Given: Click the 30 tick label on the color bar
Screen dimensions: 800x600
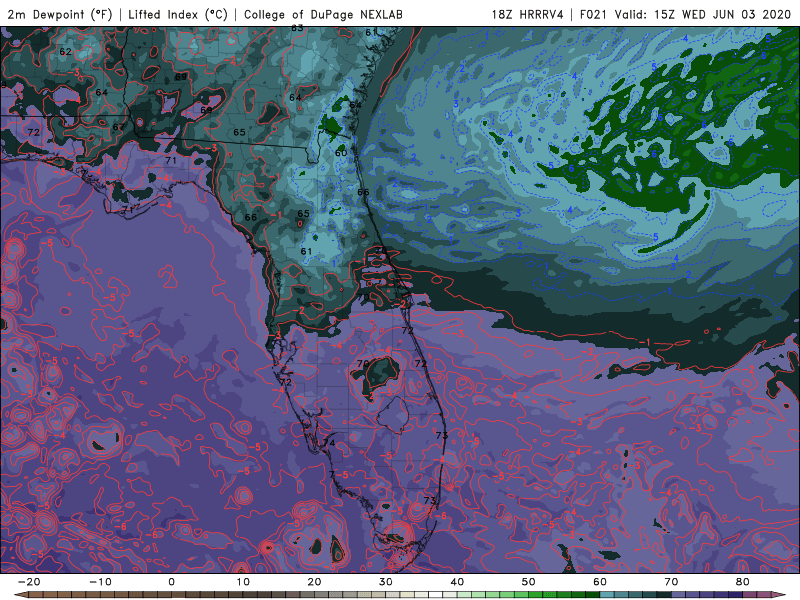Looking at the screenshot, I should [x=386, y=582].
